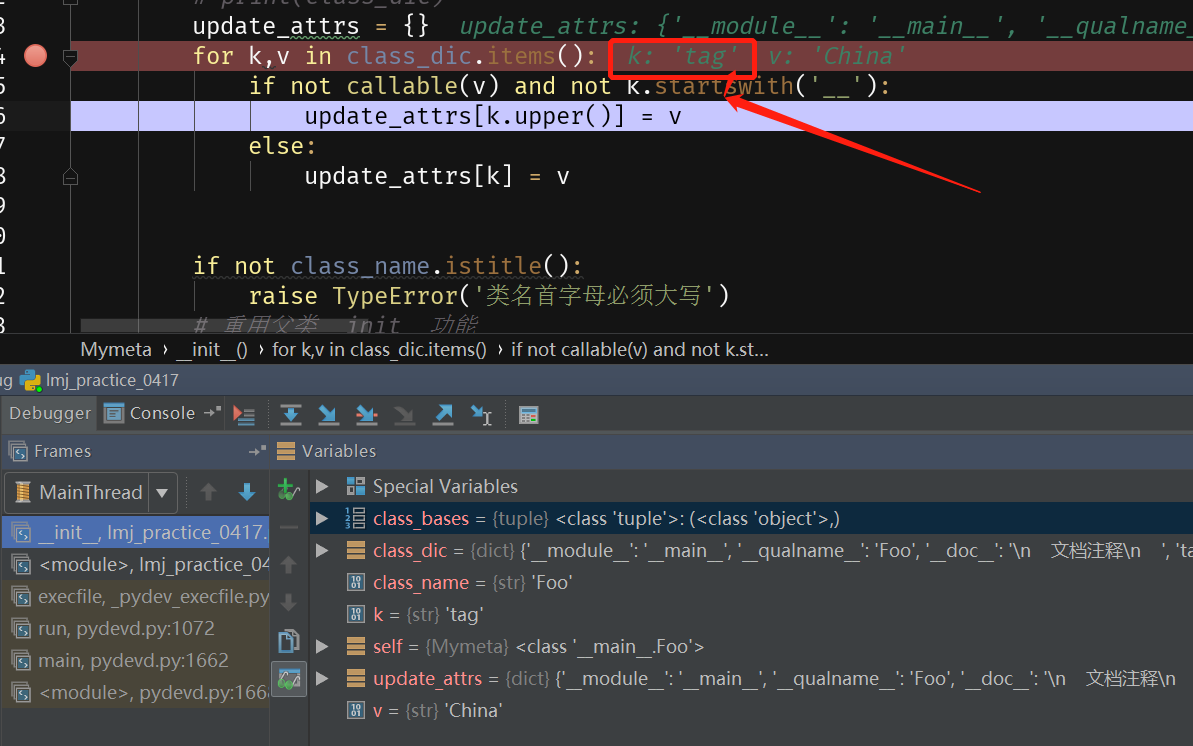1193x746 pixels.
Task: Click the class_bases tuple type icon
Action: 355,518
